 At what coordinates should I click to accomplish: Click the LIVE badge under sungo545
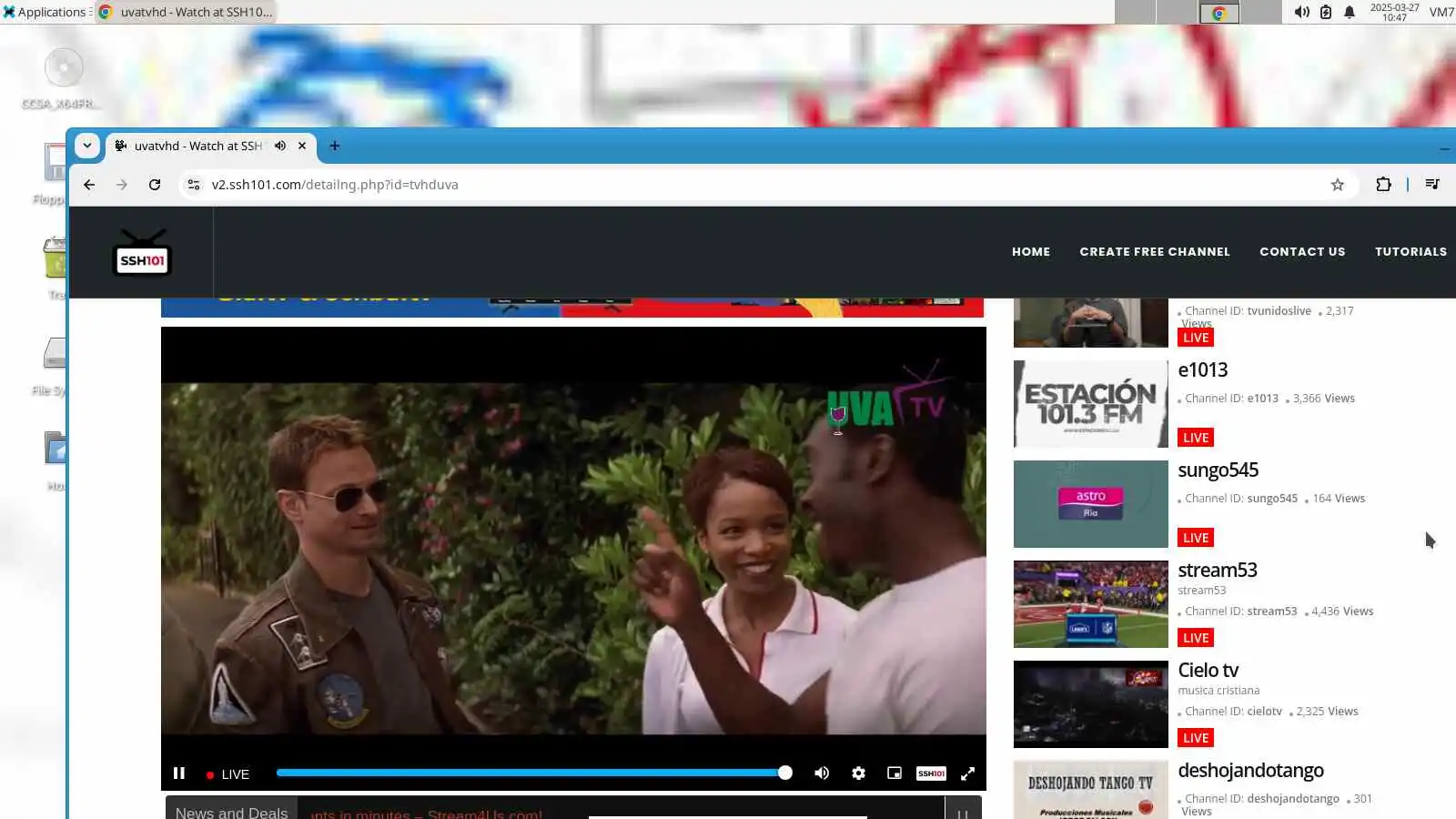tap(1196, 538)
